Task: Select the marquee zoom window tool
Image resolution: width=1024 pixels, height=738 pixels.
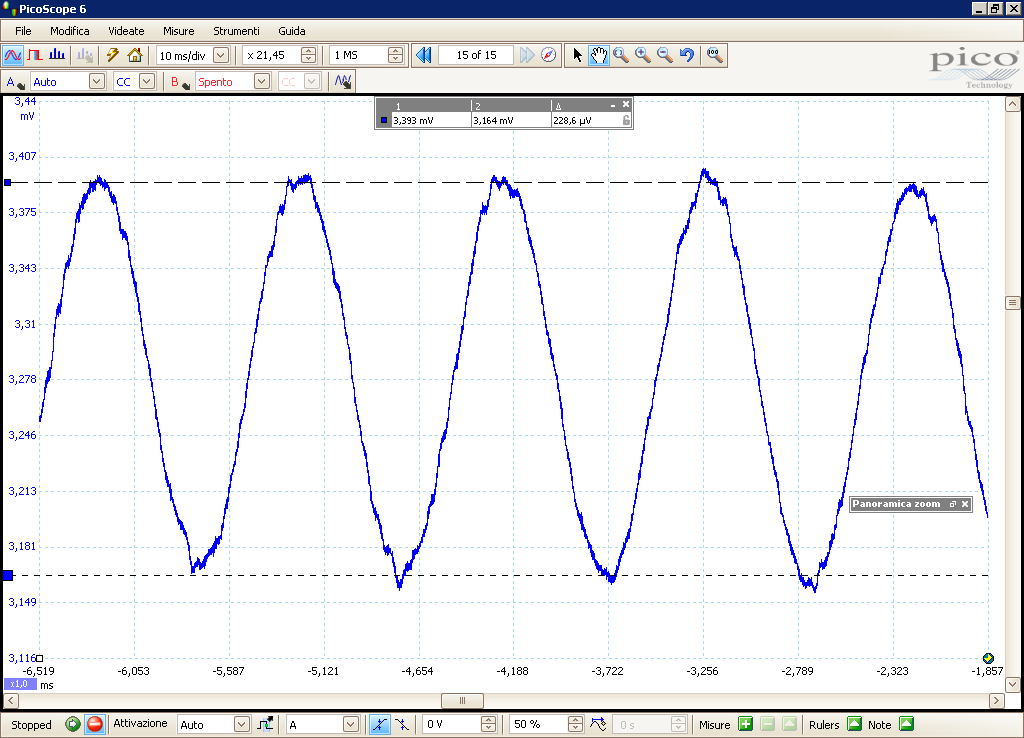Action: pyautogui.click(x=621, y=56)
